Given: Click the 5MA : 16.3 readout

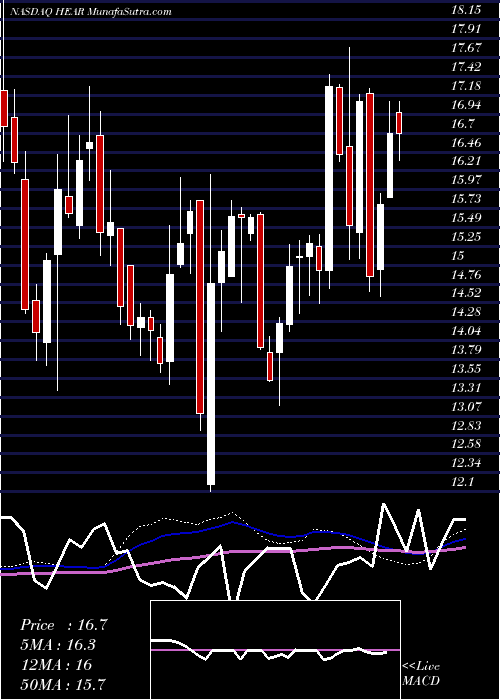Looking at the screenshot, I should 58,645.
